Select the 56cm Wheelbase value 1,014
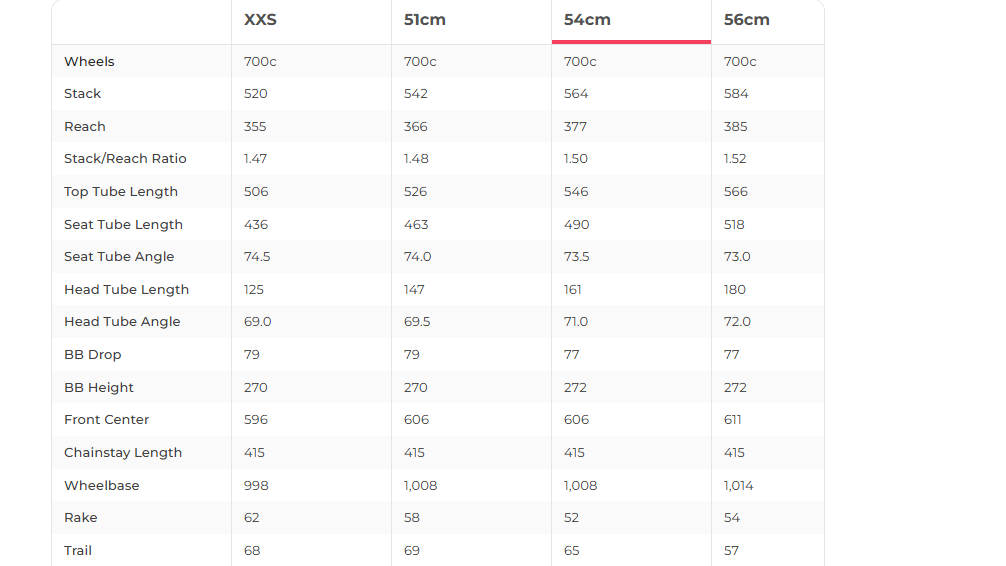 (739, 486)
